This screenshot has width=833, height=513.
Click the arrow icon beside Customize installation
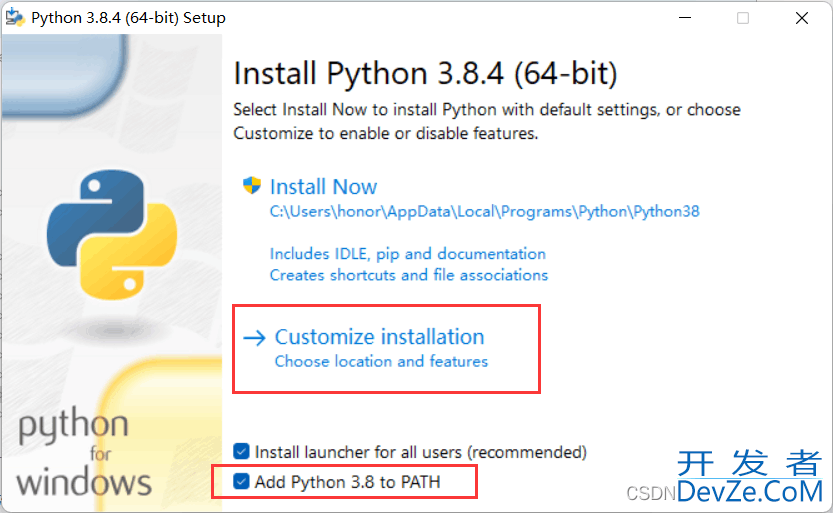pos(254,338)
